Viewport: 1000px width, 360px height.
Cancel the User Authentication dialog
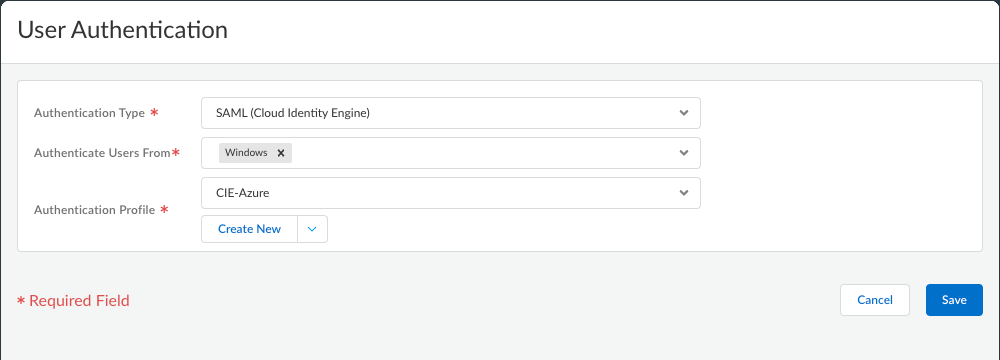[x=874, y=300]
